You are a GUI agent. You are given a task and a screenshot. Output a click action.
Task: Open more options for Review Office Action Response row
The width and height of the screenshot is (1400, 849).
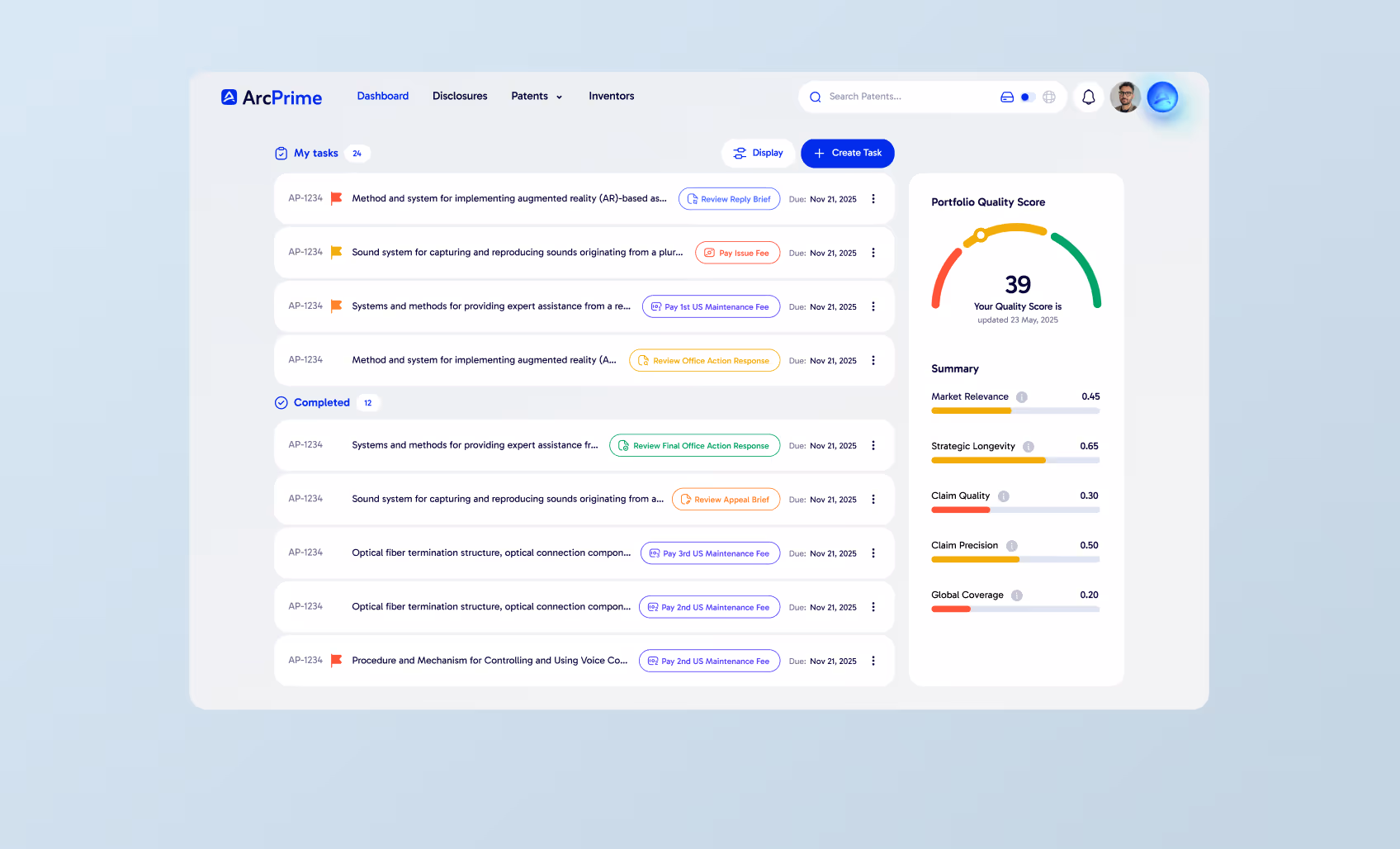[873, 360]
